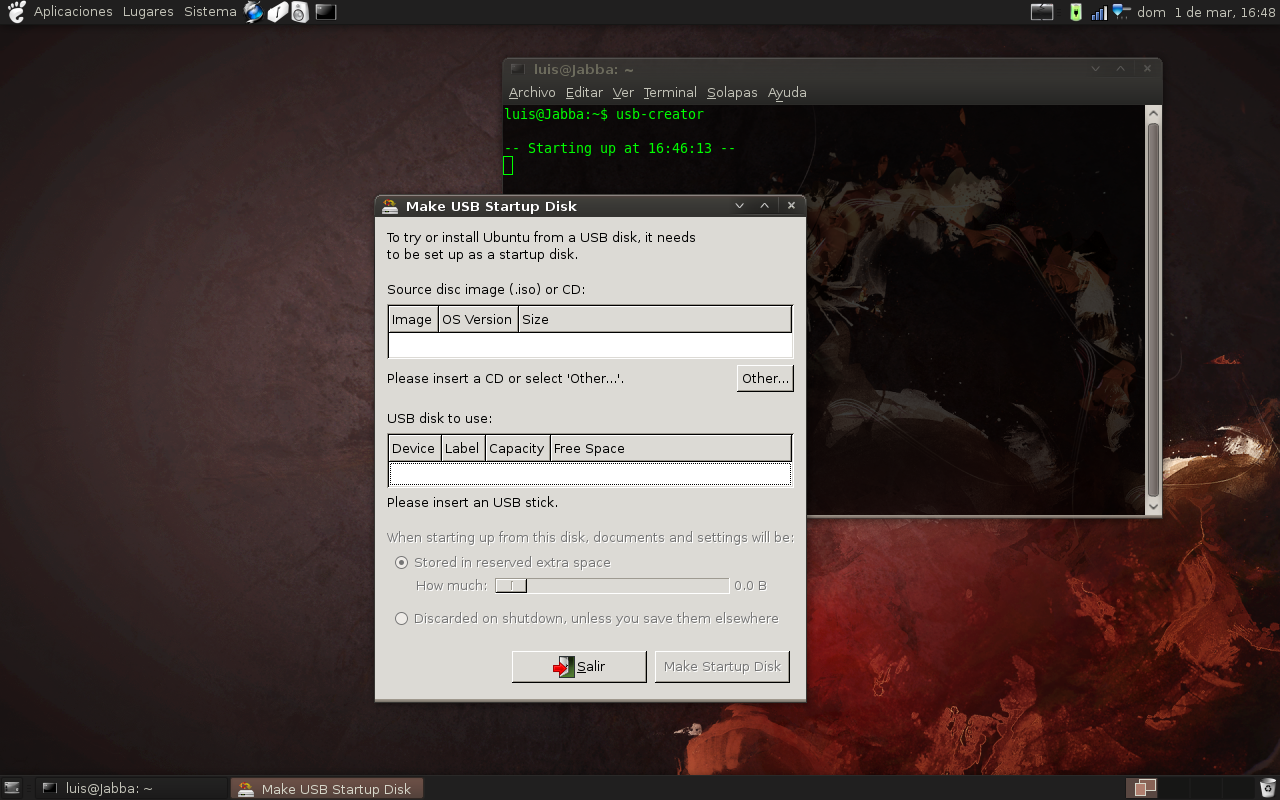This screenshot has height=800, width=1280.
Task: Open the Ver menu in the terminal
Action: [623, 92]
